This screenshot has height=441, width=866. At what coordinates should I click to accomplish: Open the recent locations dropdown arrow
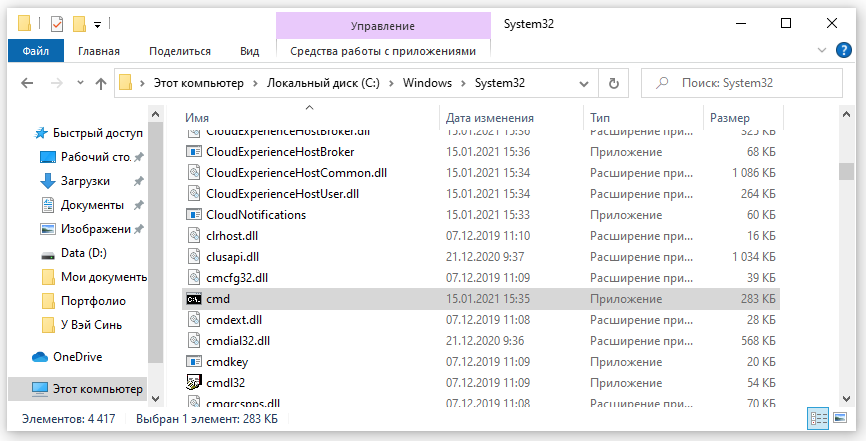coord(78,84)
